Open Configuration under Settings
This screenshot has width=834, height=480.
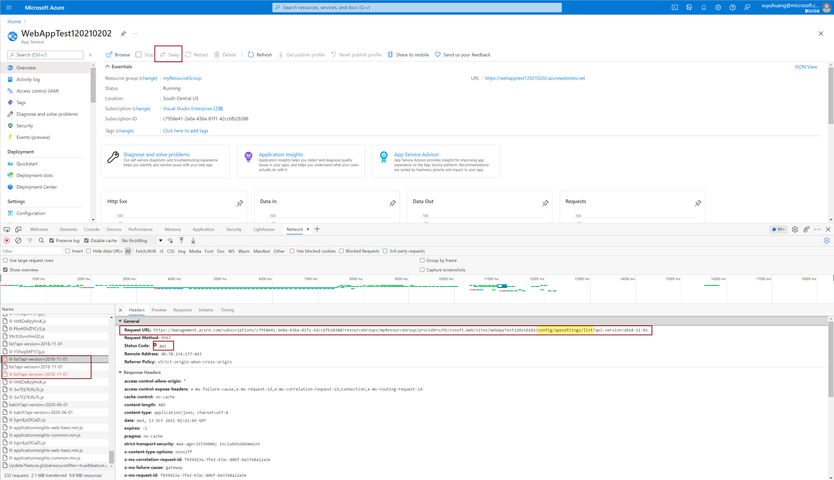[30, 213]
